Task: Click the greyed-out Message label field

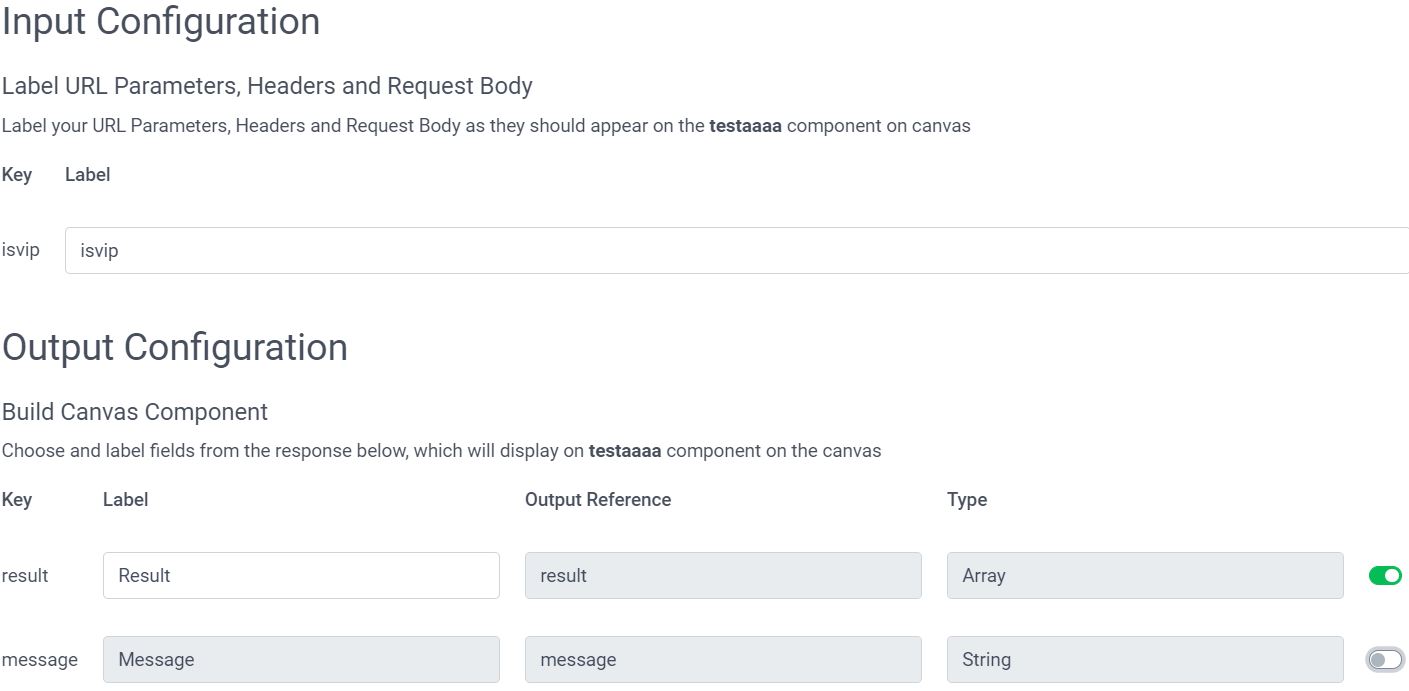Action: pos(301,659)
